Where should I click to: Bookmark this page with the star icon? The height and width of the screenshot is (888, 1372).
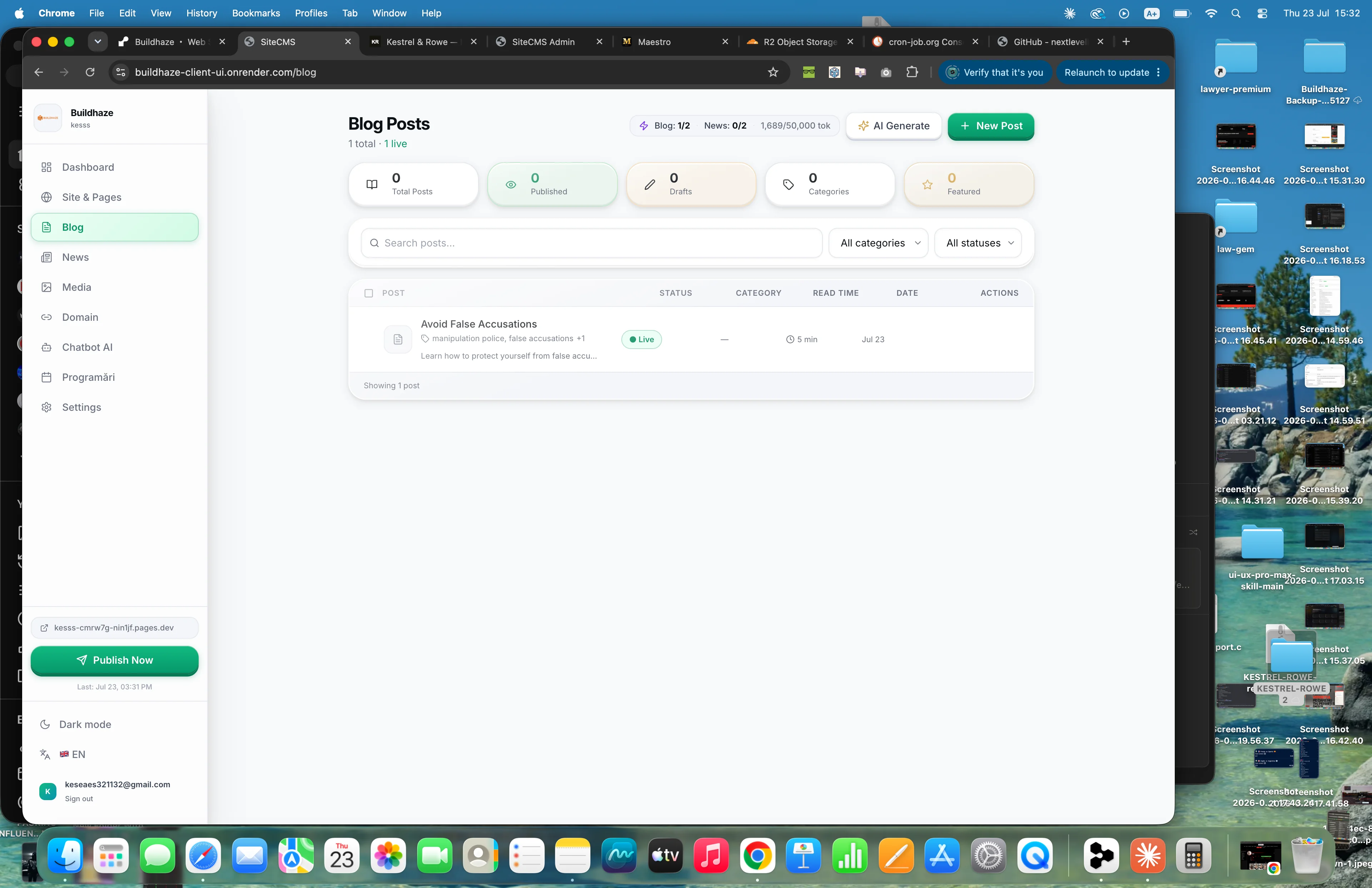772,72
